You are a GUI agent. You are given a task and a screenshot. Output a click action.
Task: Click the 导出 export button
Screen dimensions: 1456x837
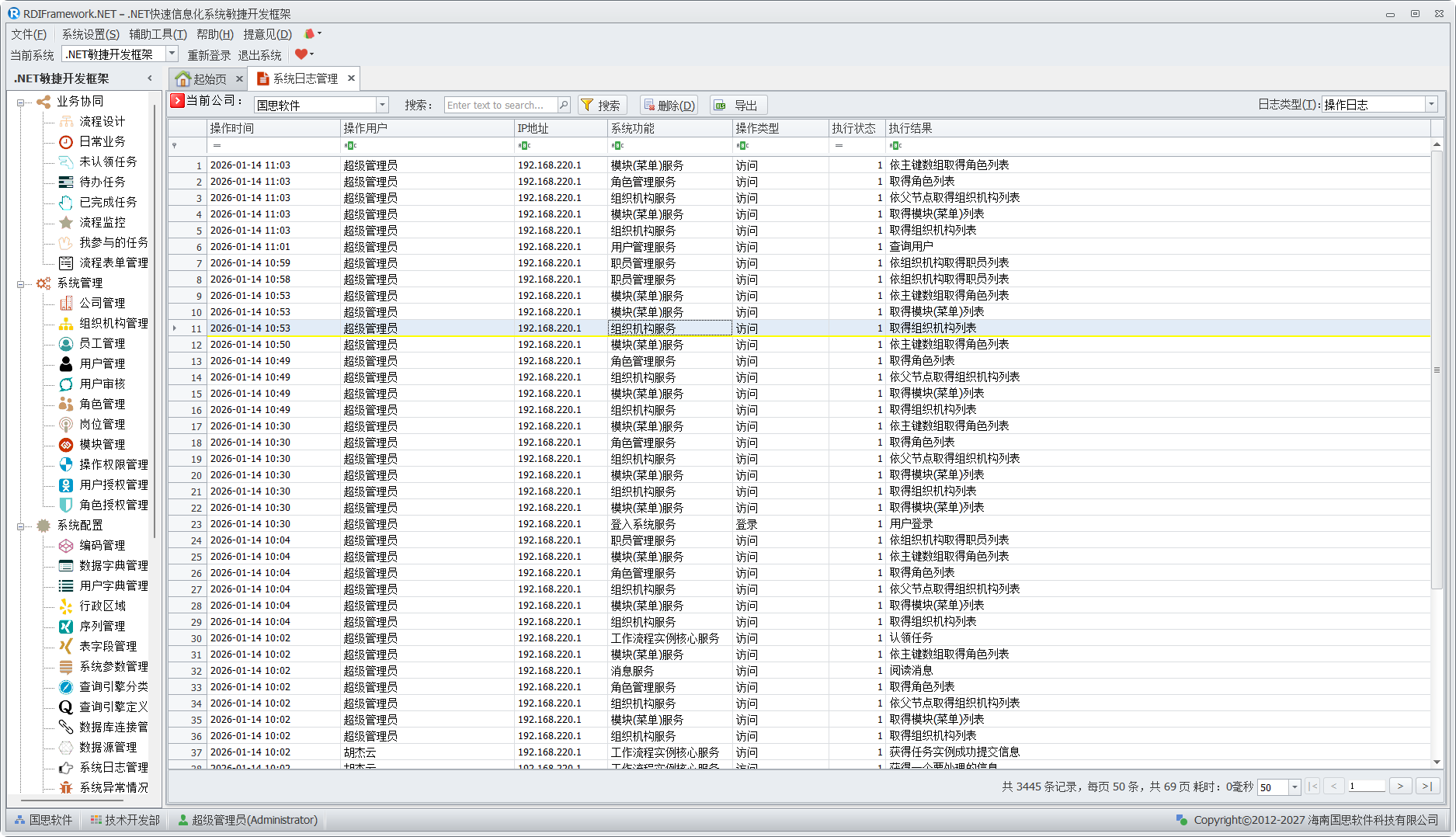click(x=738, y=105)
